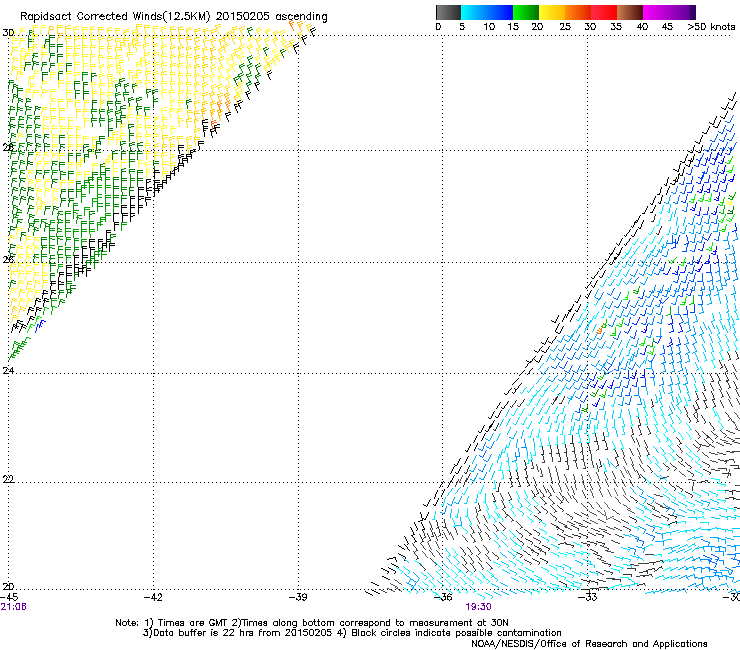Click the red 30-35 knots legend swatch
740x650 pixels.
[x=604, y=12]
